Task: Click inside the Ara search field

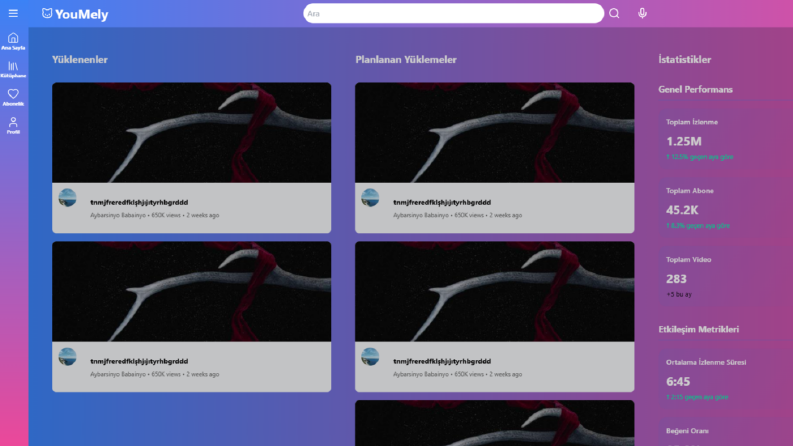Action: [x=454, y=14]
